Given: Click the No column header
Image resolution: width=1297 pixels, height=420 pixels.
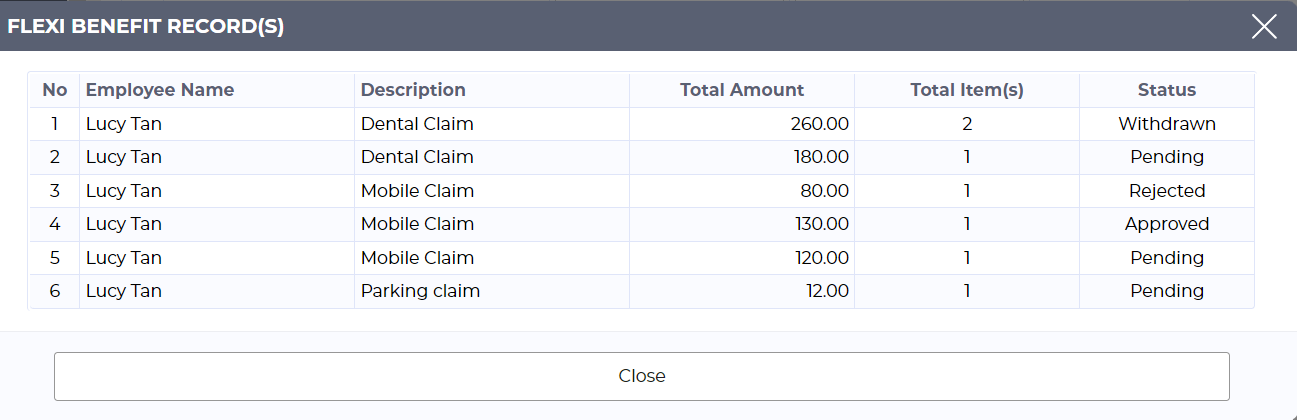Looking at the screenshot, I should 55,90.
